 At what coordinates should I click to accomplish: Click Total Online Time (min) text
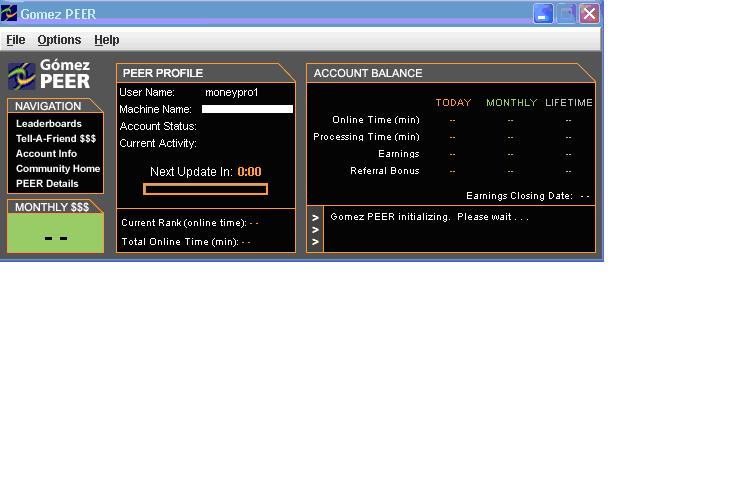coord(180,242)
